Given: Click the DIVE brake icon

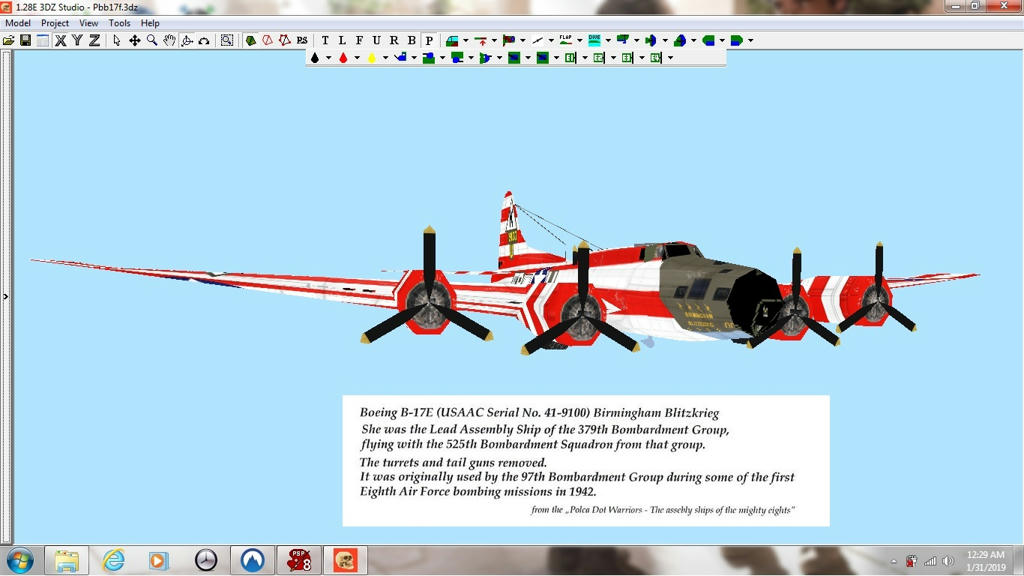Looking at the screenshot, I should point(594,40).
